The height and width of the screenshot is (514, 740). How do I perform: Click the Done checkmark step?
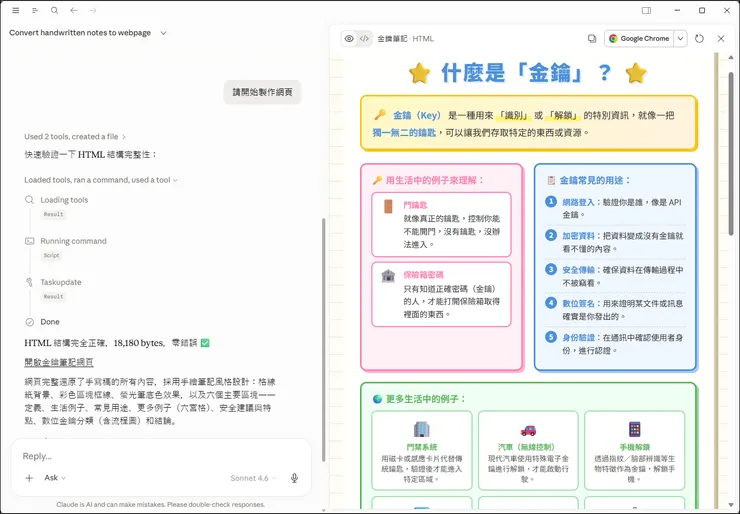point(42,322)
